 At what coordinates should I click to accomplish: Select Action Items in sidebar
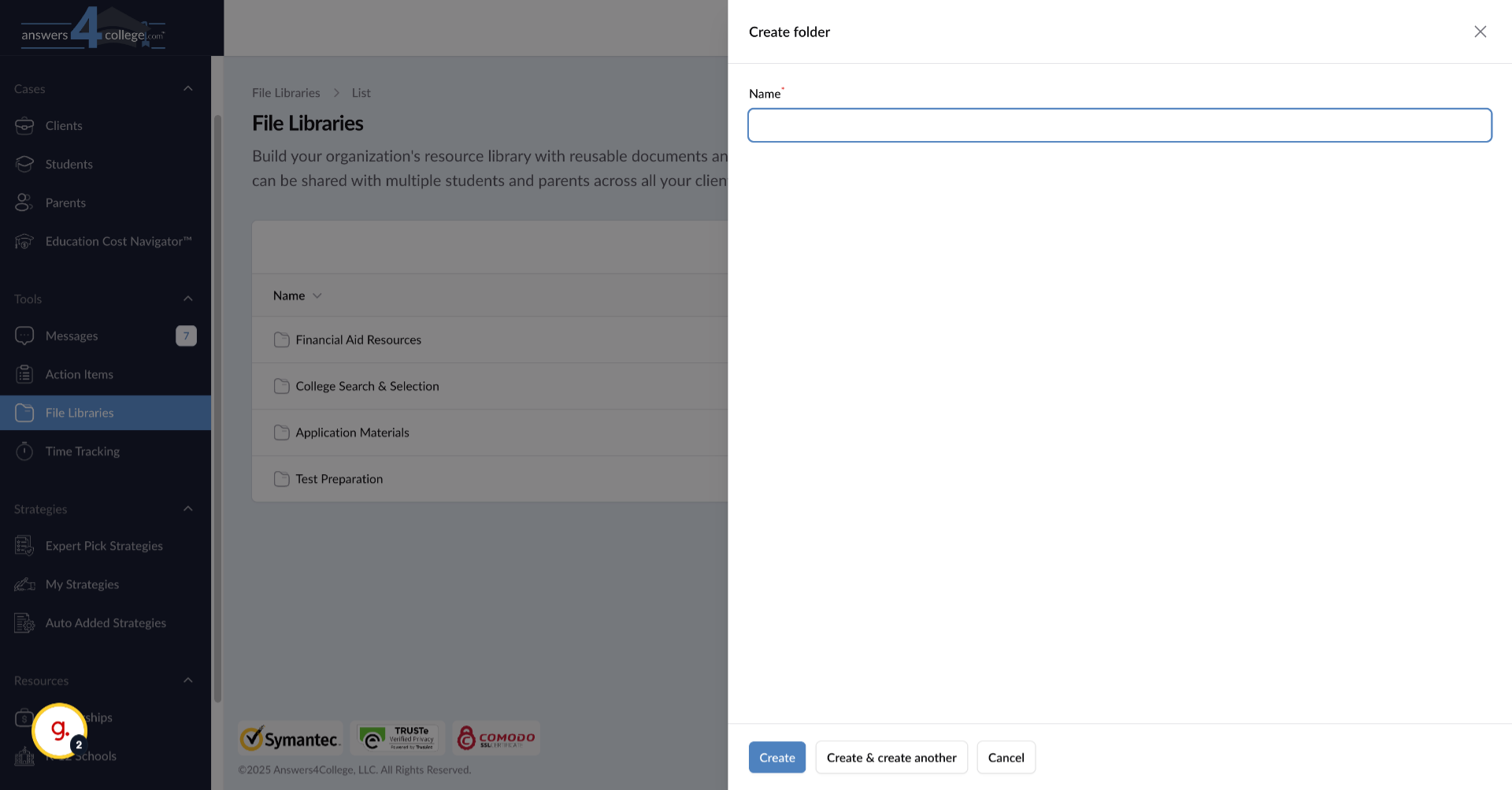[106, 375]
